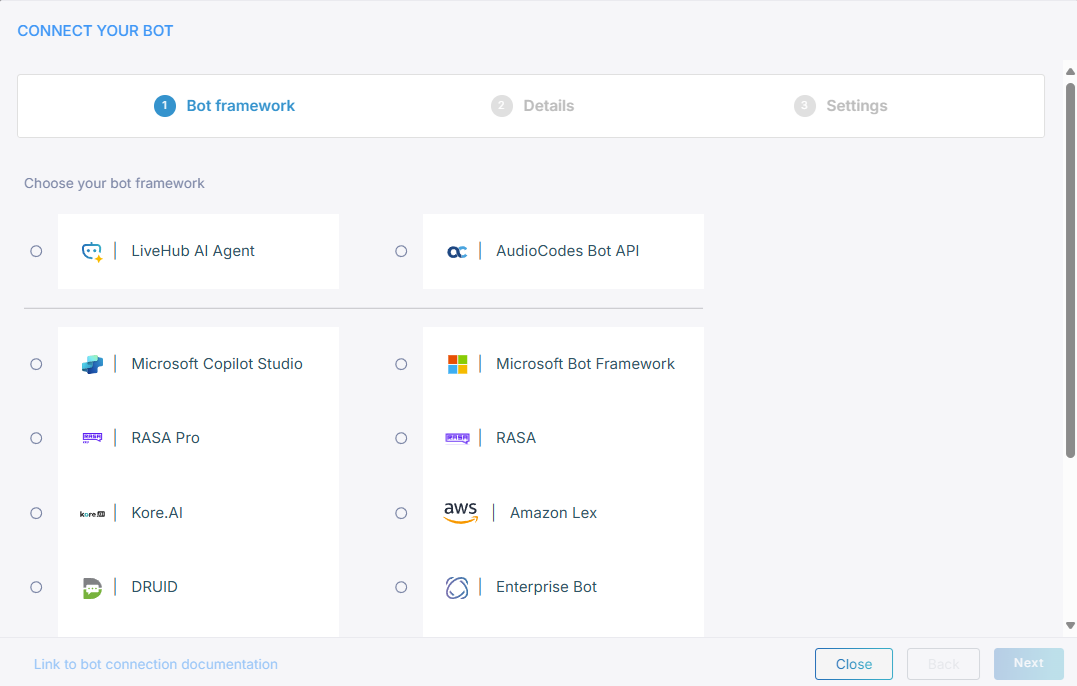Click the Microsoft Copilot Studio label

217,364
